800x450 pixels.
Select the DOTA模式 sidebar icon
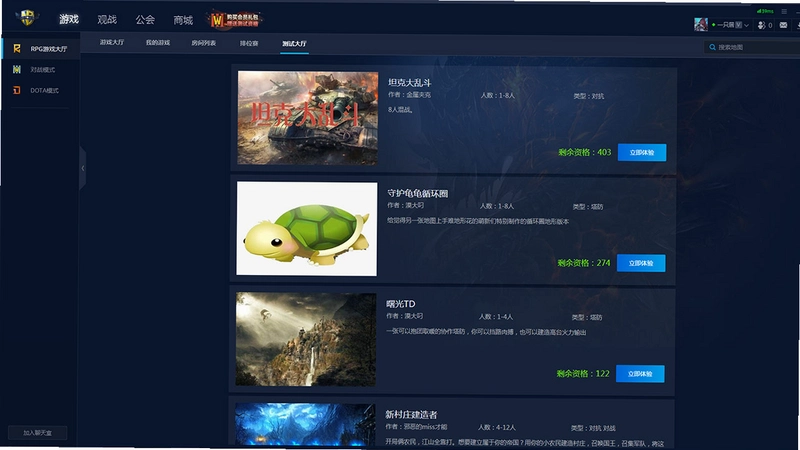[17, 90]
